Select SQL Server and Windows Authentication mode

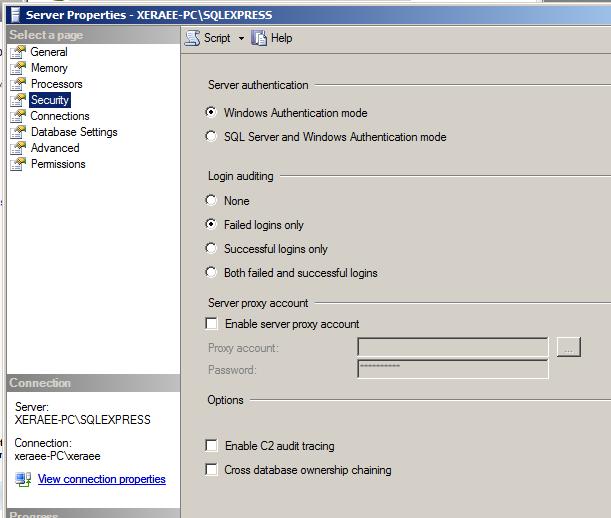point(211,137)
